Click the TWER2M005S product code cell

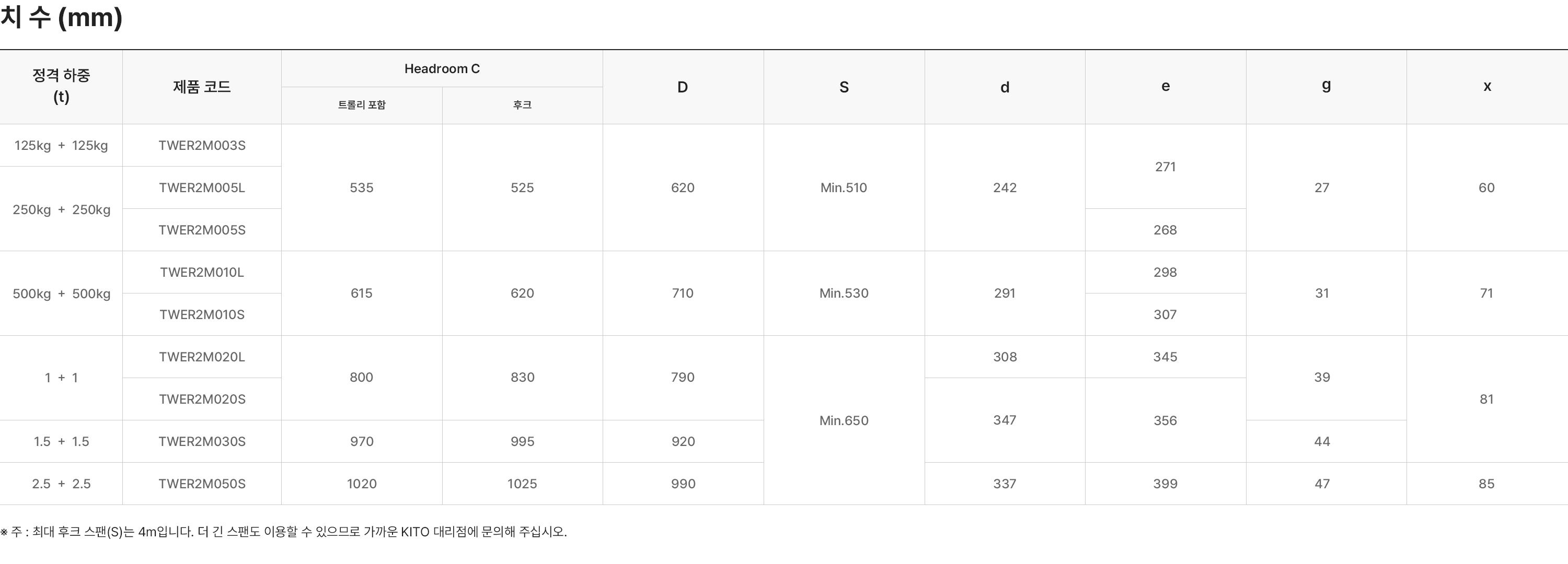coord(201,230)
